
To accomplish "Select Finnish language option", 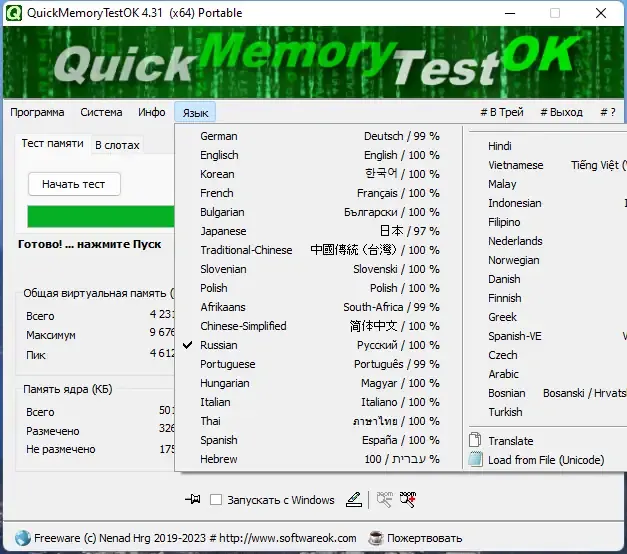I will tap(546, 298).
